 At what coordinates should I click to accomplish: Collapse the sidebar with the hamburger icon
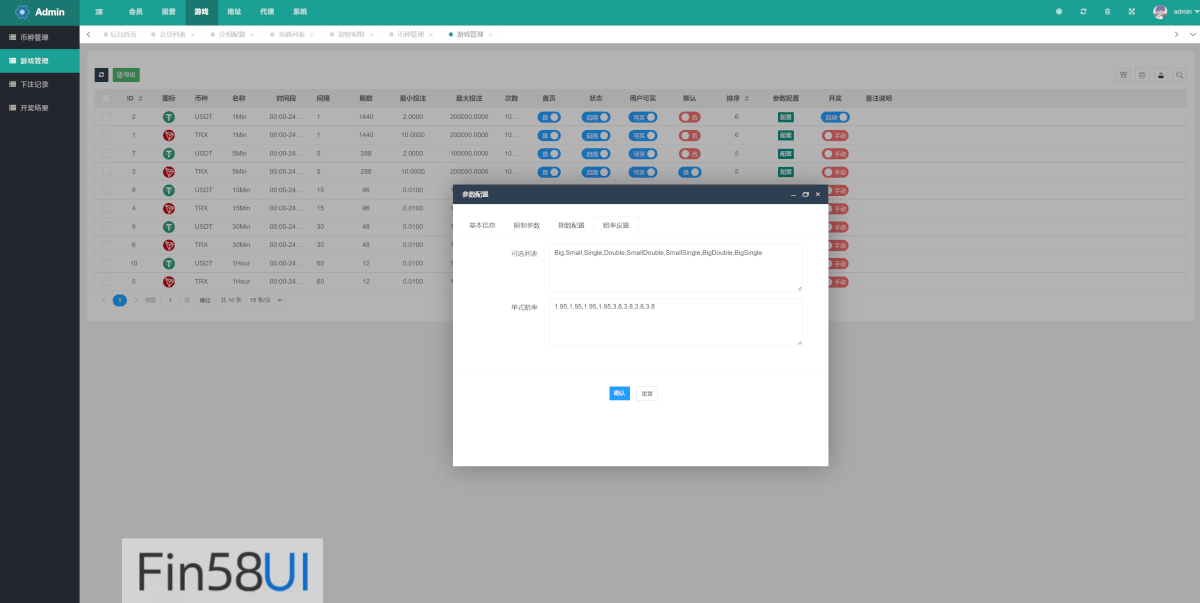coord(99,12)
